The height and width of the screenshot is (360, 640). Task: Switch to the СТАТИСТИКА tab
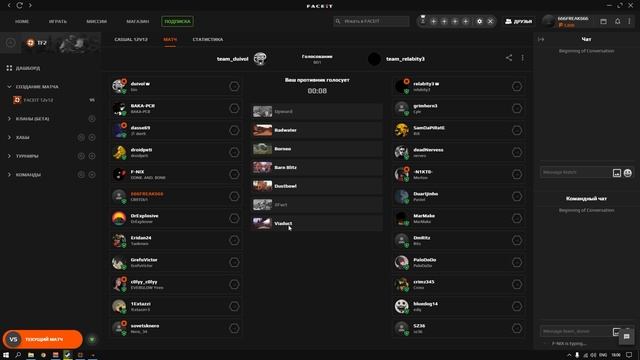pos(208,40)
